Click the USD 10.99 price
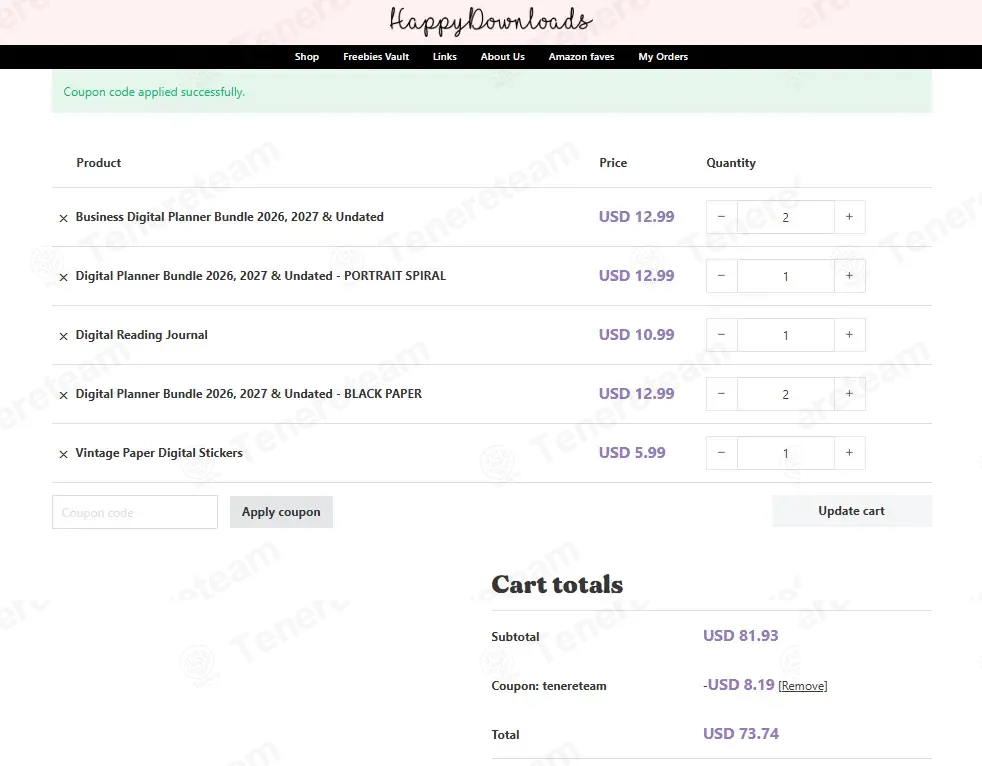Viewport: 982px width, 766px height. tap(636, 334)
